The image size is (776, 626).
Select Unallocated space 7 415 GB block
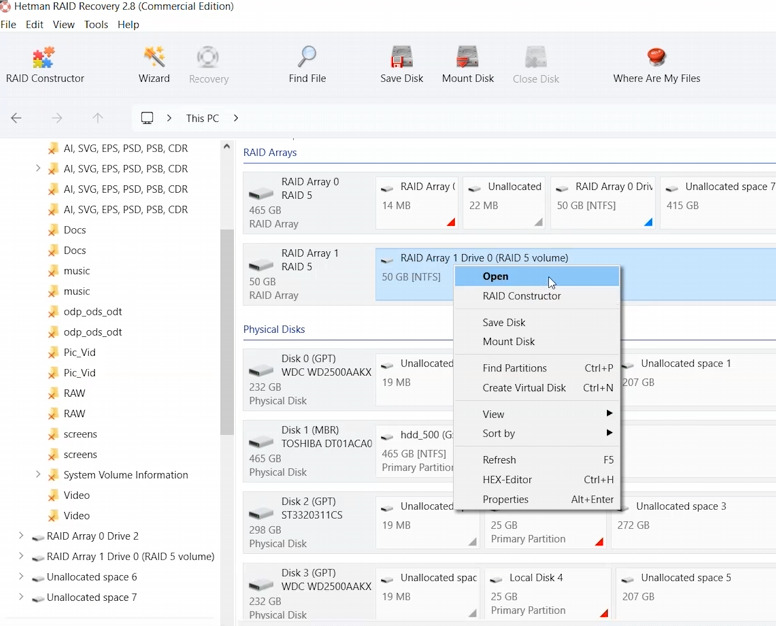point(718,203)
